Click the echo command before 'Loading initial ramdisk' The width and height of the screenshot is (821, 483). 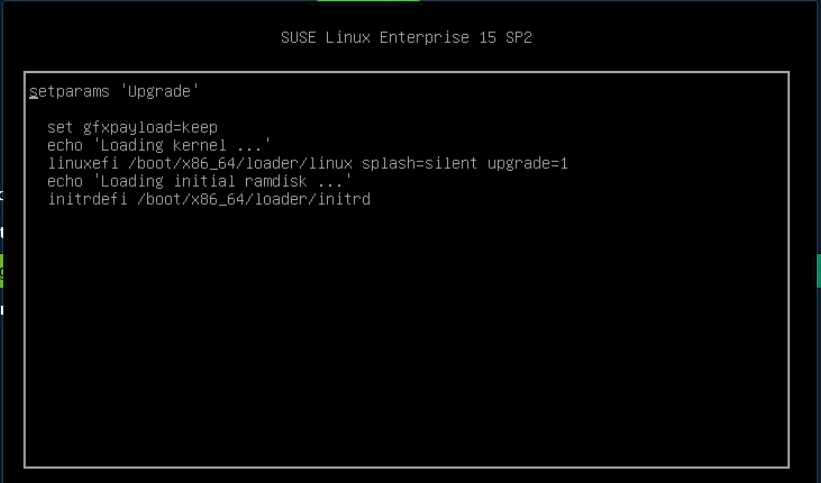coord(65,181)
